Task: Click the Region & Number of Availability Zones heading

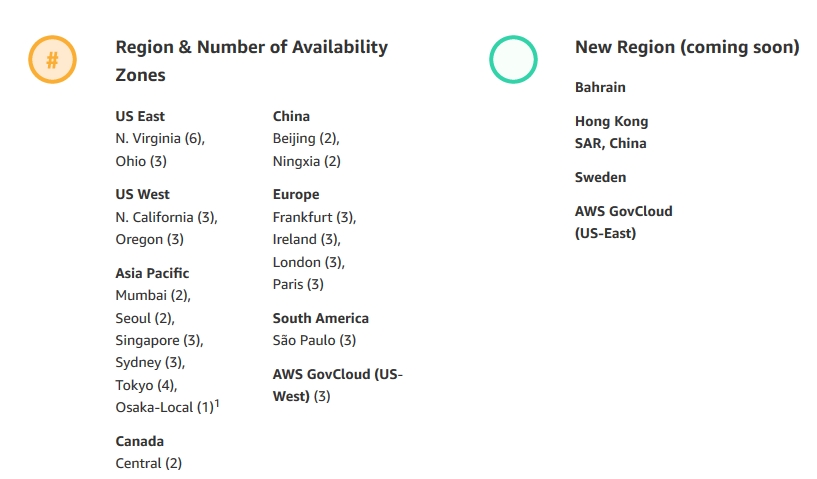Action: pyautogui.click(x=251, y=61)
